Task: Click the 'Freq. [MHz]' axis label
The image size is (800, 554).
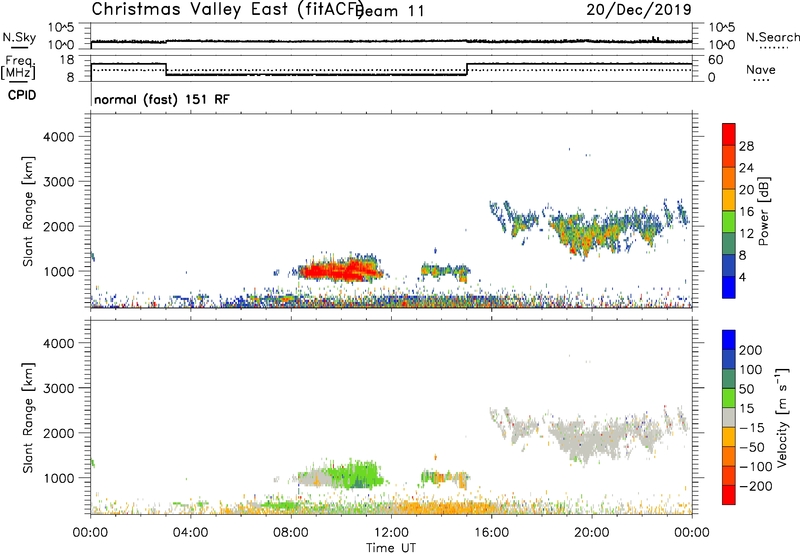Action: pos(19,67)
